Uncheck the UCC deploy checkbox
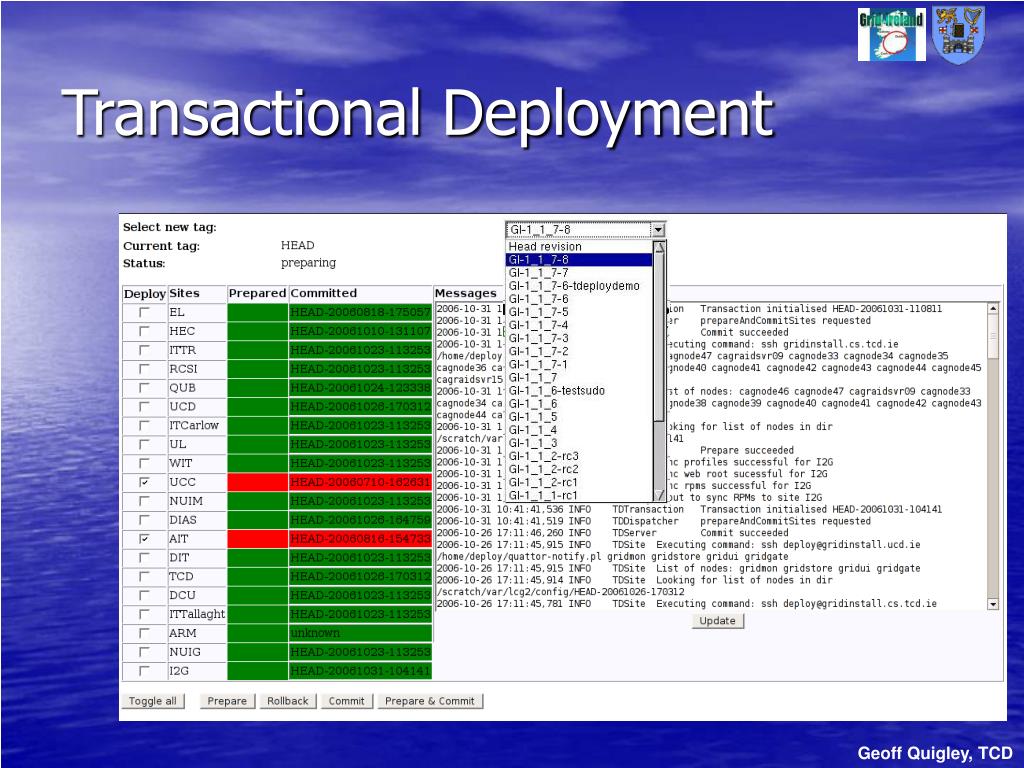Image resolution: width=1024 pixels, height=768 pixels. [x=144, y=482]
